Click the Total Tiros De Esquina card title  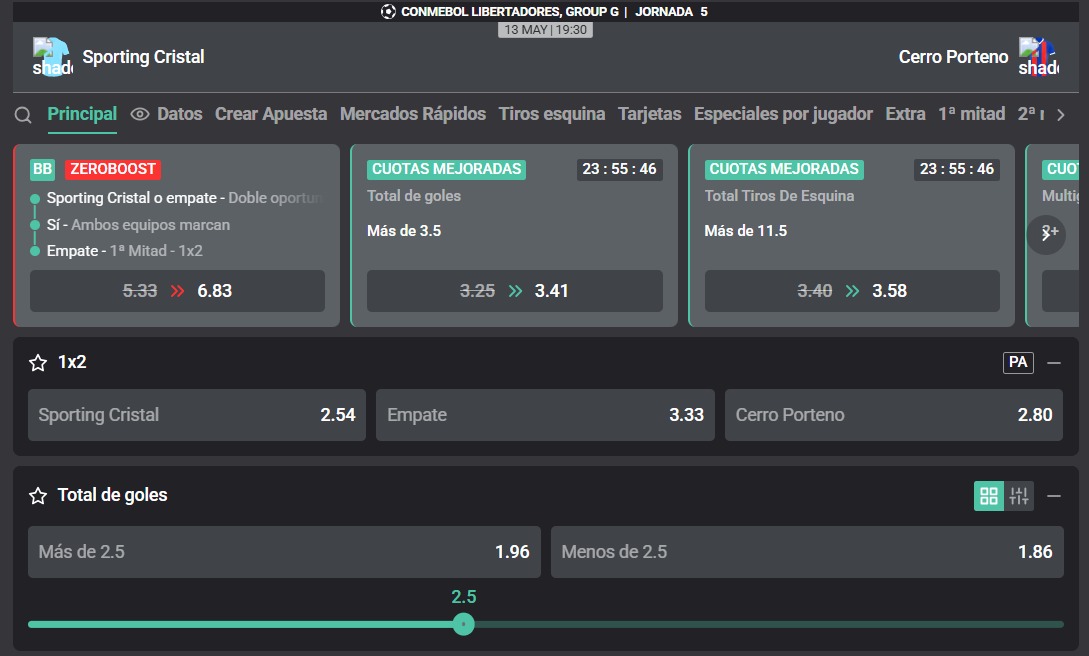pyautogui.click(x=779, y=196)
